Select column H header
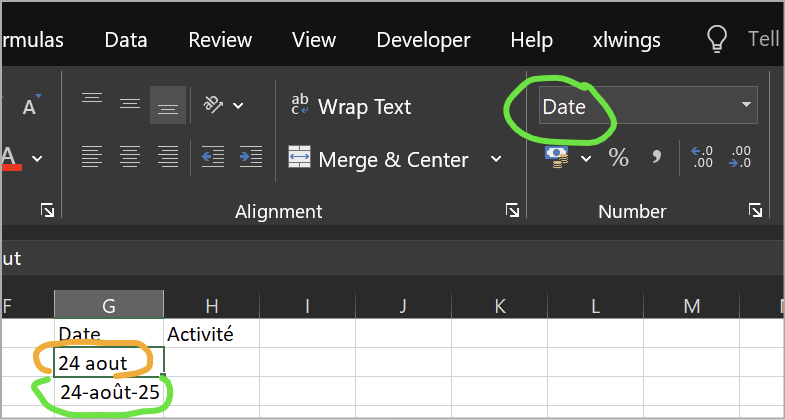The width and height of the screenshot is (785, 420). [211, 305]
